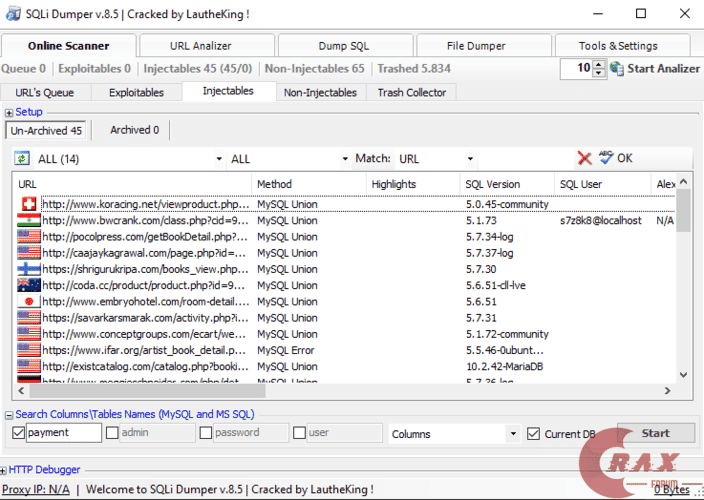Click flag icon of savarkarsmarak.com row
The image size is (704, 500).
click(29, 318)
